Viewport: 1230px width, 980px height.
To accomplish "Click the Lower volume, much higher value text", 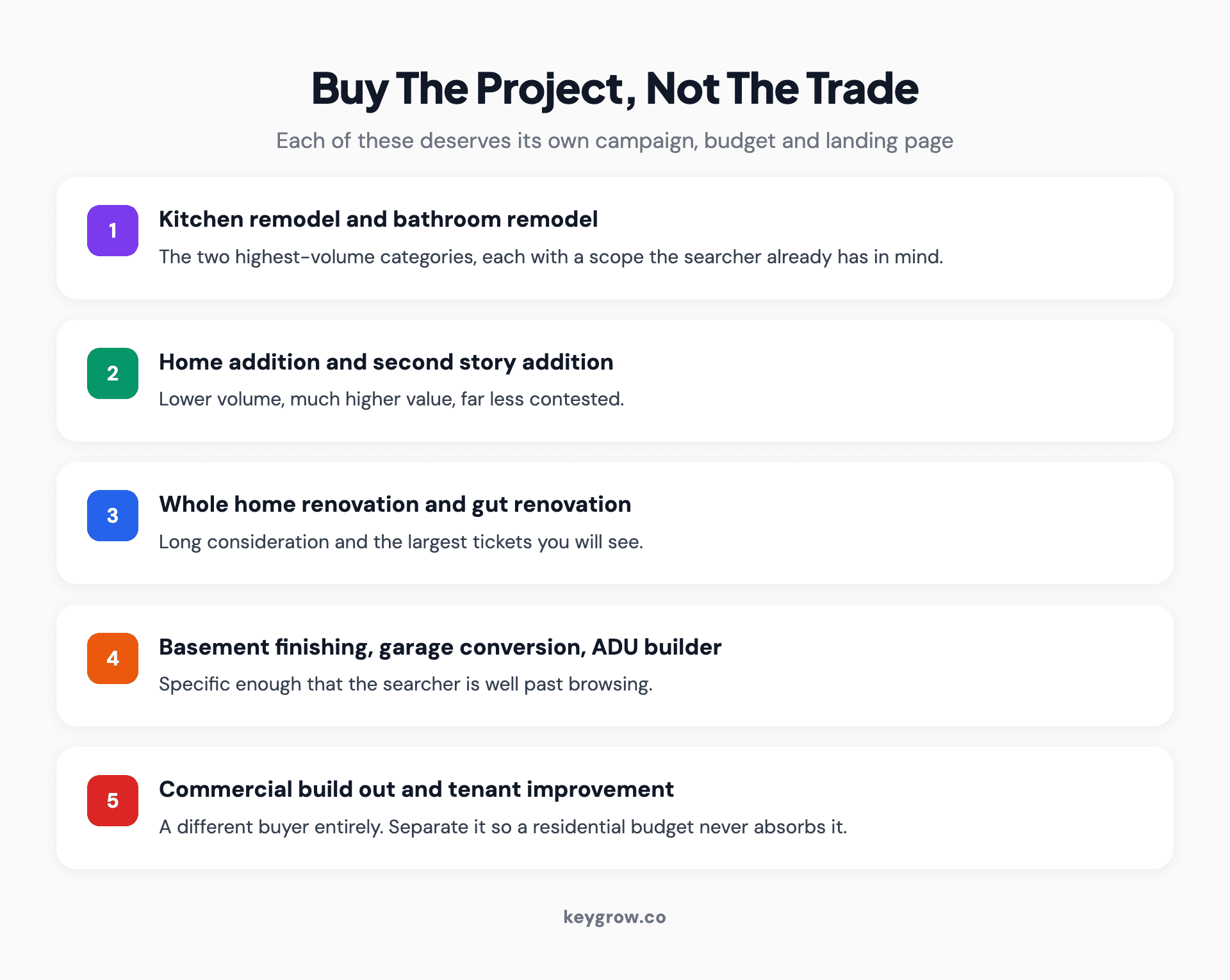I will 391,399.
